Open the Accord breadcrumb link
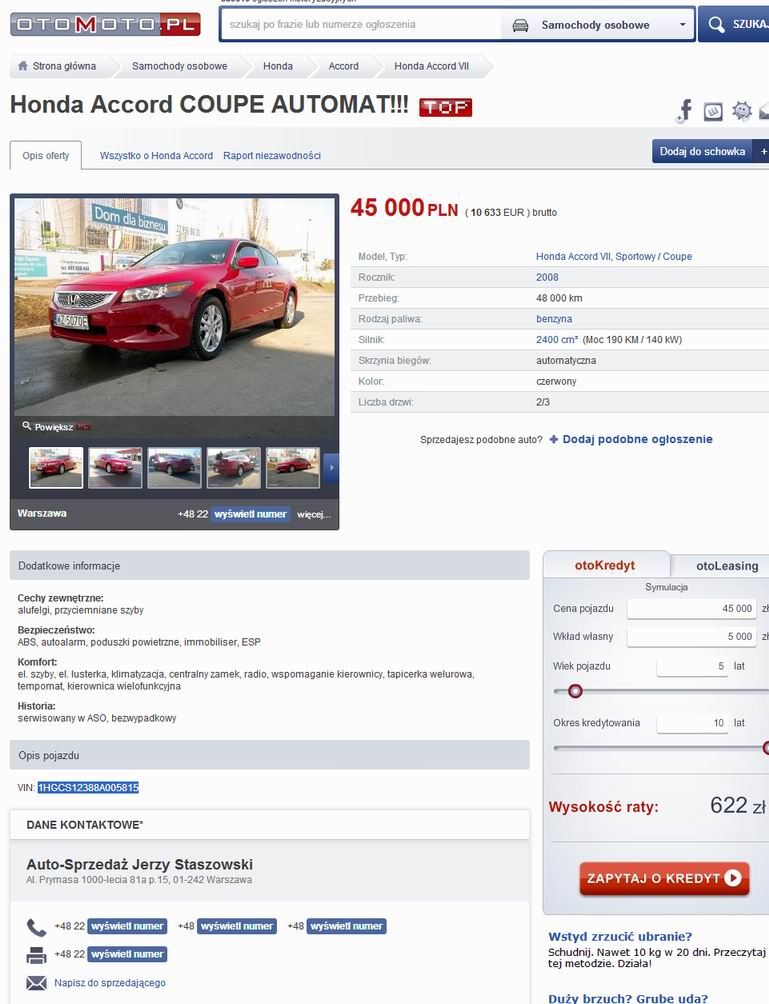Image resolution: width=769 pixels, height=1004 pixels. click(343, 66)
